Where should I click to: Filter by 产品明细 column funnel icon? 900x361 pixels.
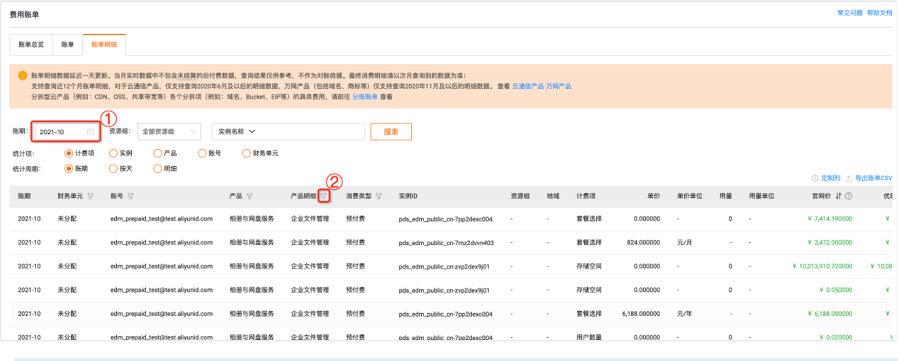click(324, 196)
